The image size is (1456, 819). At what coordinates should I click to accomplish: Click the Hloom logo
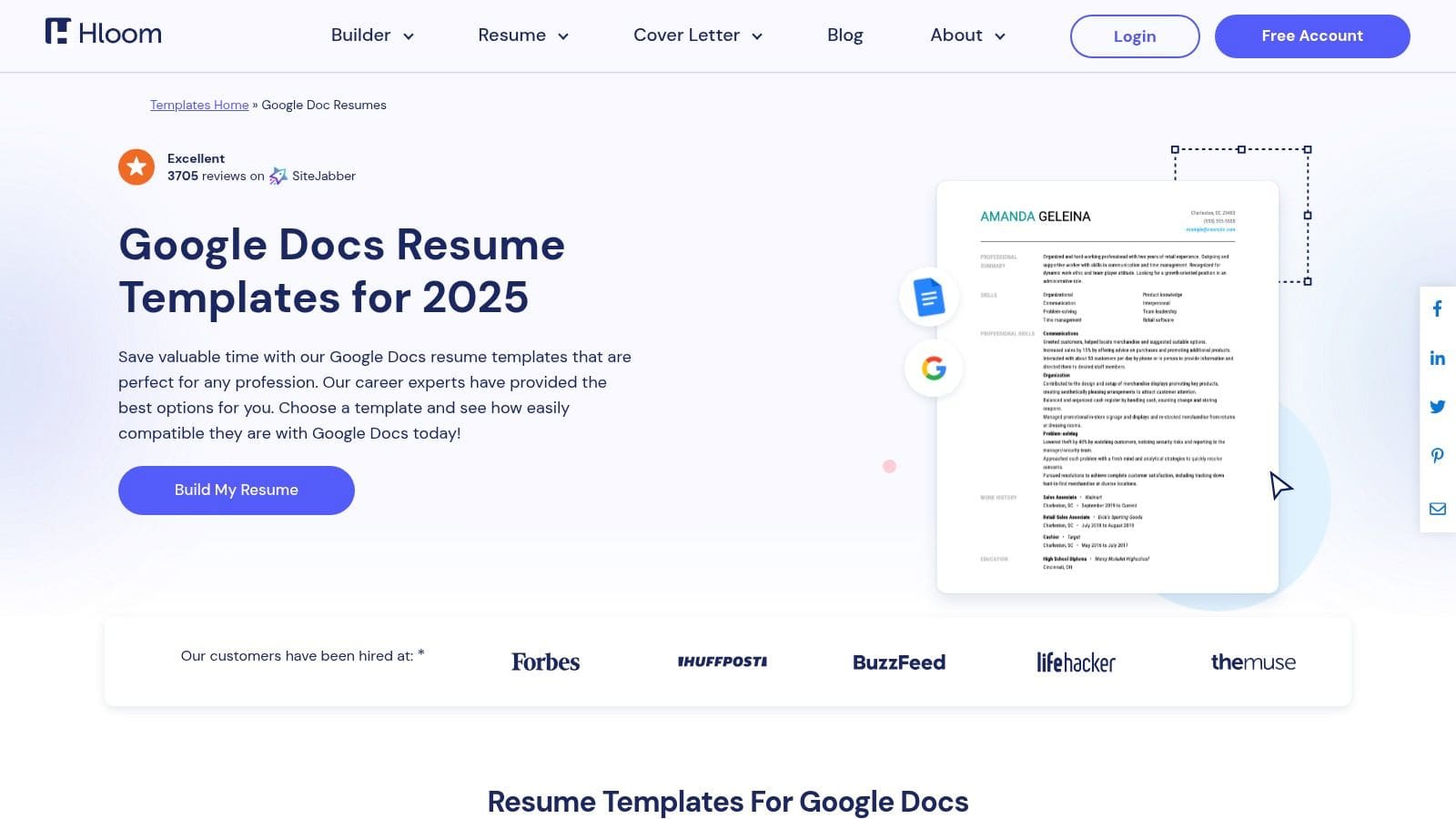103,33
